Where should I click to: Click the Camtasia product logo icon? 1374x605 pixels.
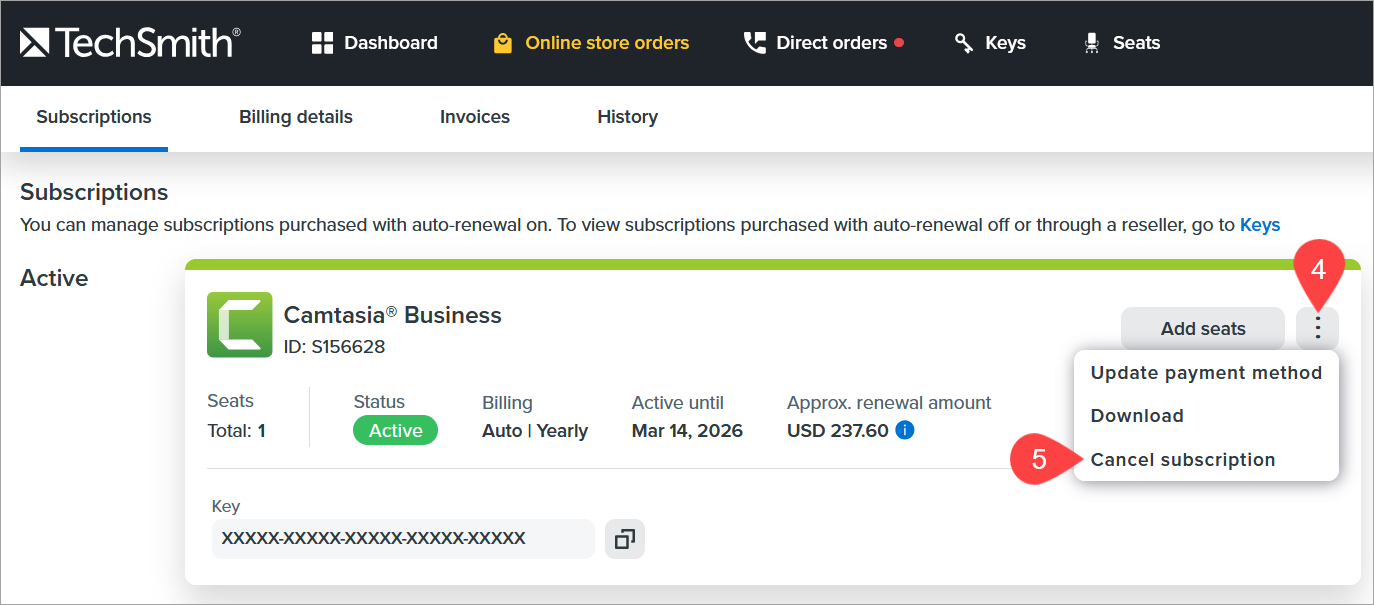click(240, 325)
